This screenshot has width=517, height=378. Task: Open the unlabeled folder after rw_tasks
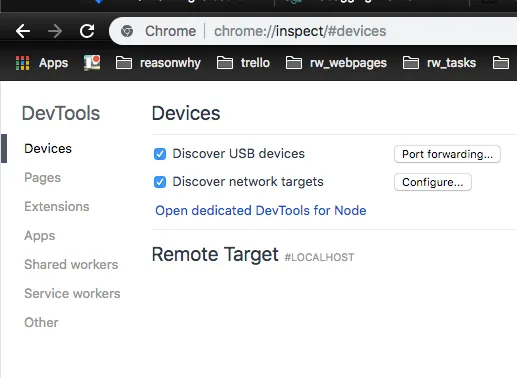(x=501, y=63)
